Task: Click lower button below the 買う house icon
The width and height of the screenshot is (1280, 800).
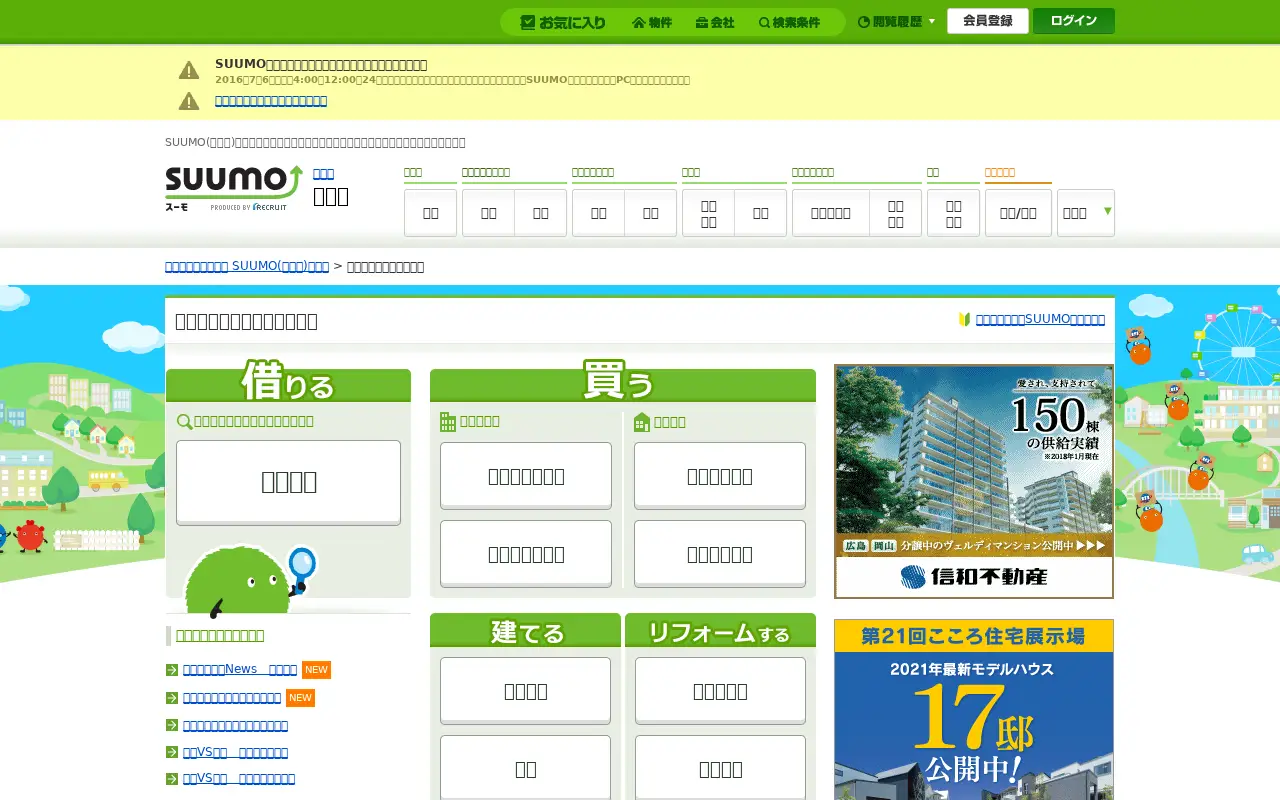Action: coord(720,554)
